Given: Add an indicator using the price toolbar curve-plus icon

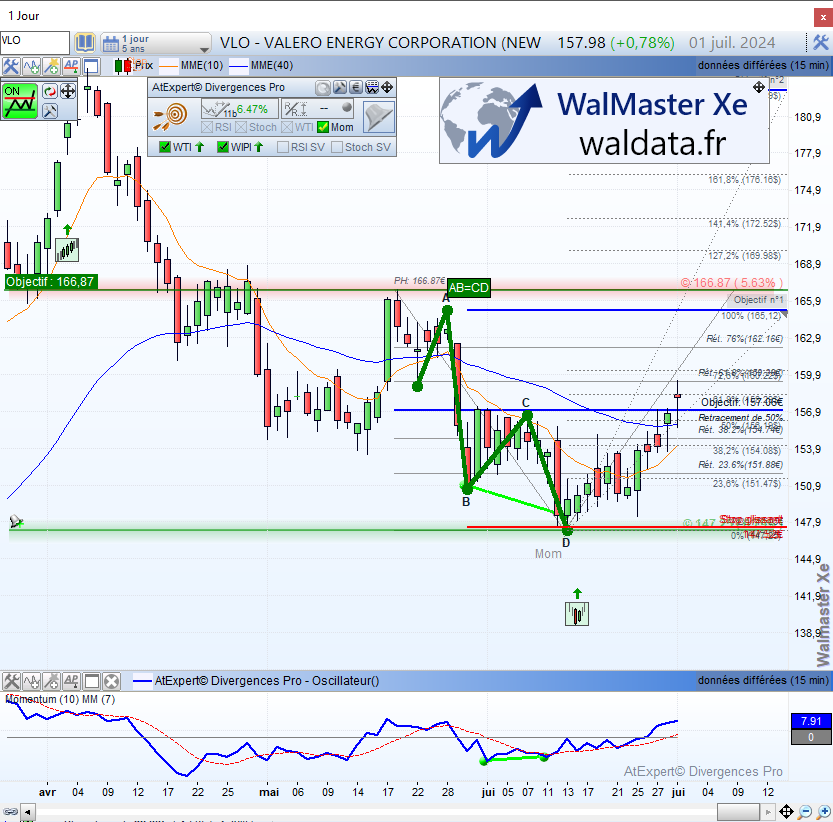Looking at the screenshot, I should (31, 66).
